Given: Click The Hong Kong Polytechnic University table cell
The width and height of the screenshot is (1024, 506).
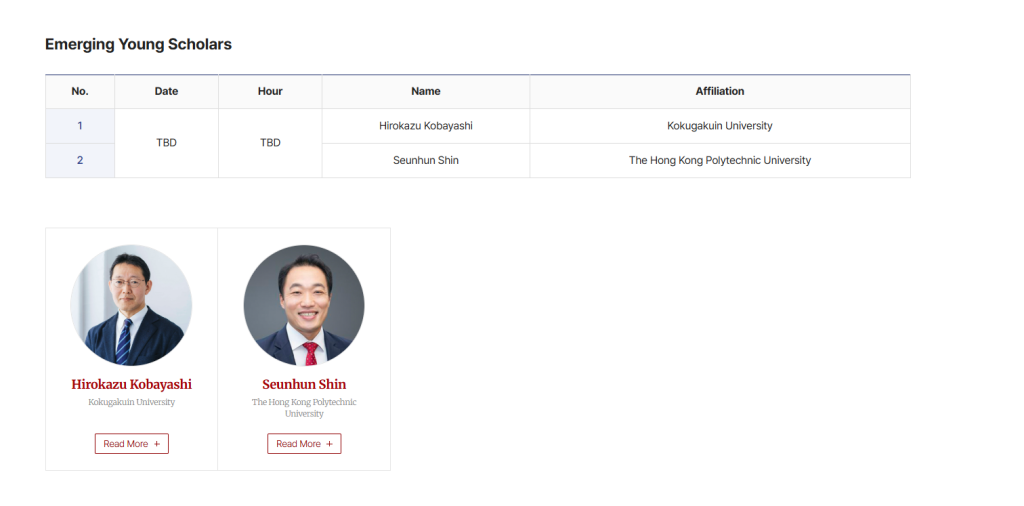Looking at the screenshot, I should 720,160.
